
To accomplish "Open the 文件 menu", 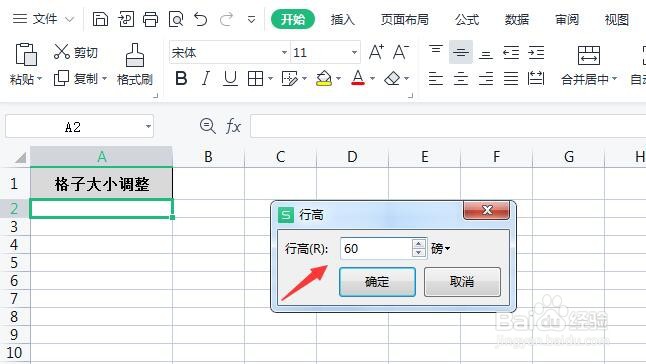I will click(x=43, y=19).
